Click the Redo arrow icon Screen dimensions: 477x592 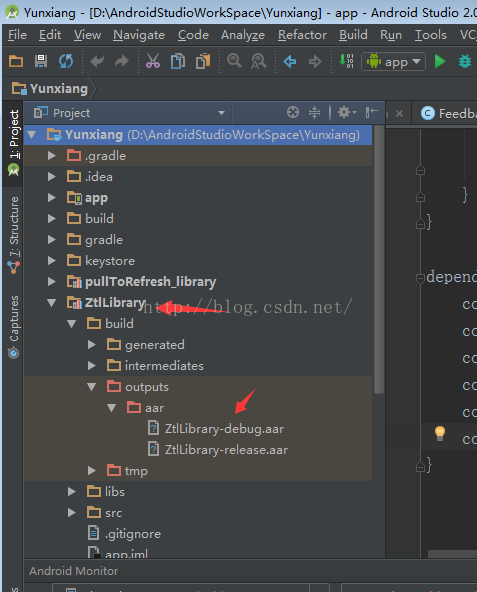tap(122, 61)
